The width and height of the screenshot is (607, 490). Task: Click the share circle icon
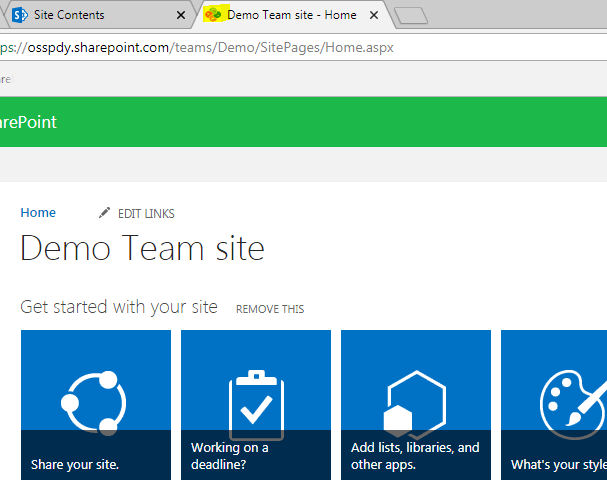pos(94,403)
